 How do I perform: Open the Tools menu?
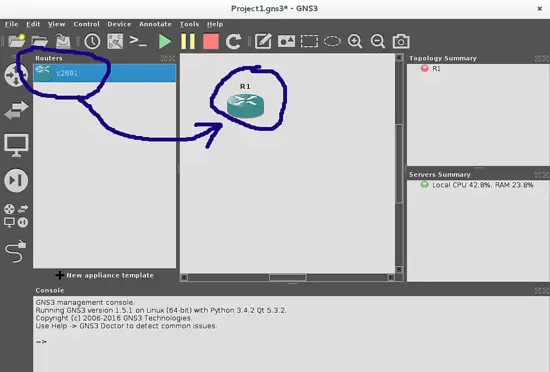(x=189, y=24)
